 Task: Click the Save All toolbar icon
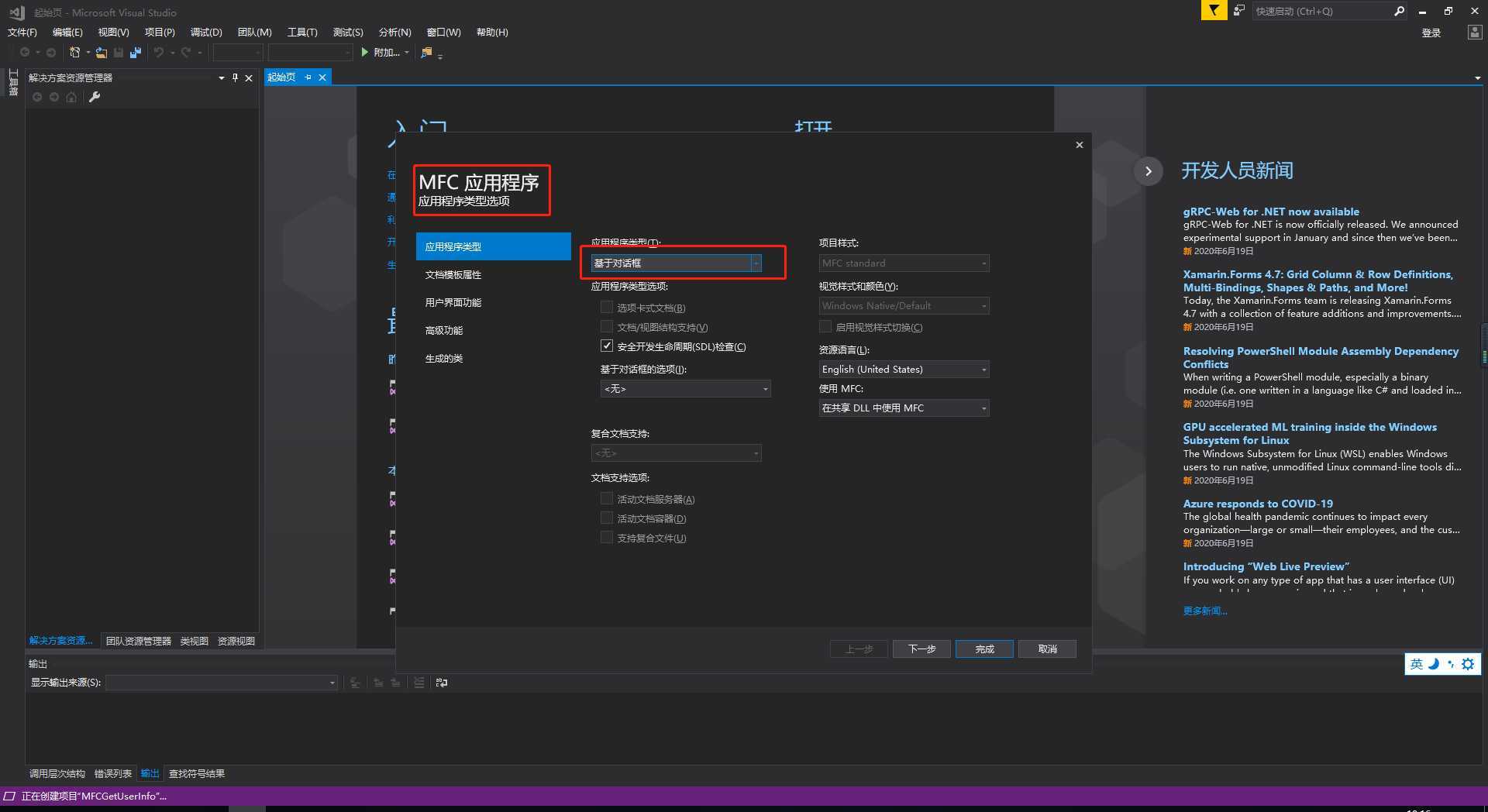click(x=136, y=53)
